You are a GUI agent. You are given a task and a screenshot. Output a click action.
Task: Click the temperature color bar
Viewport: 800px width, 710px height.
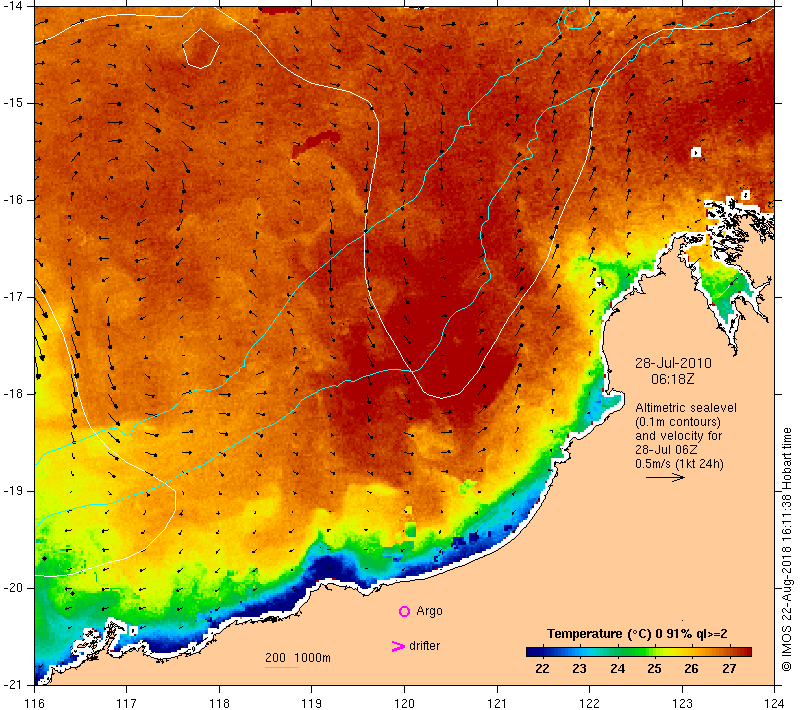coord(639,651)
